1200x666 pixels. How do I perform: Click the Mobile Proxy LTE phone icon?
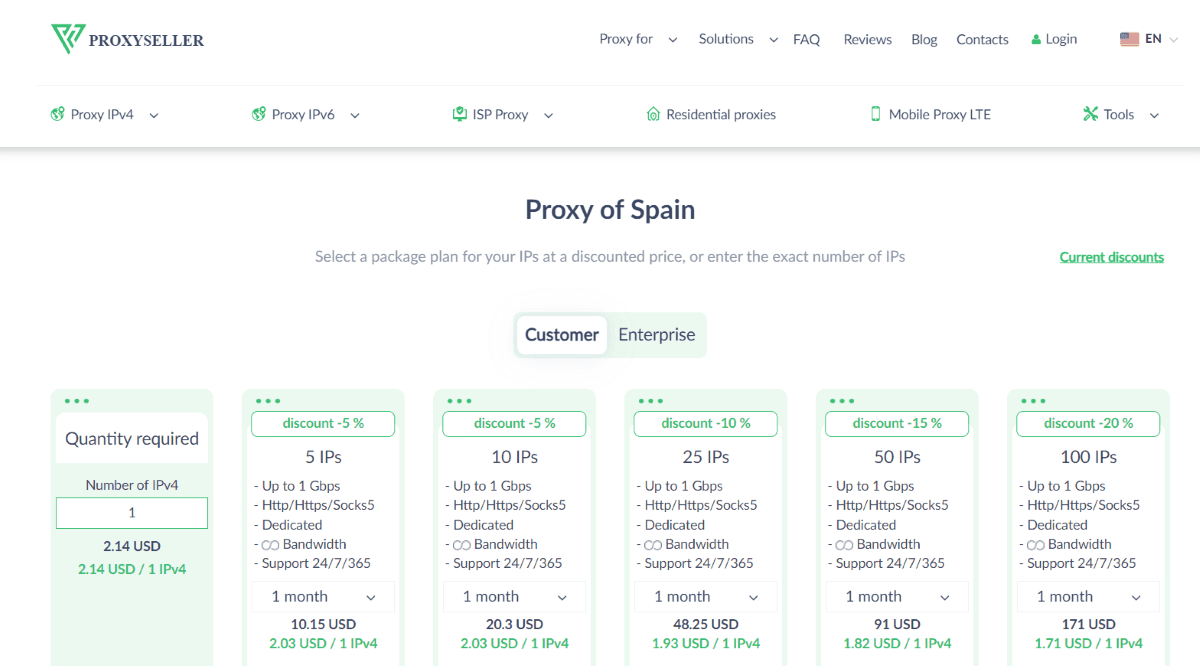point(876,115)
